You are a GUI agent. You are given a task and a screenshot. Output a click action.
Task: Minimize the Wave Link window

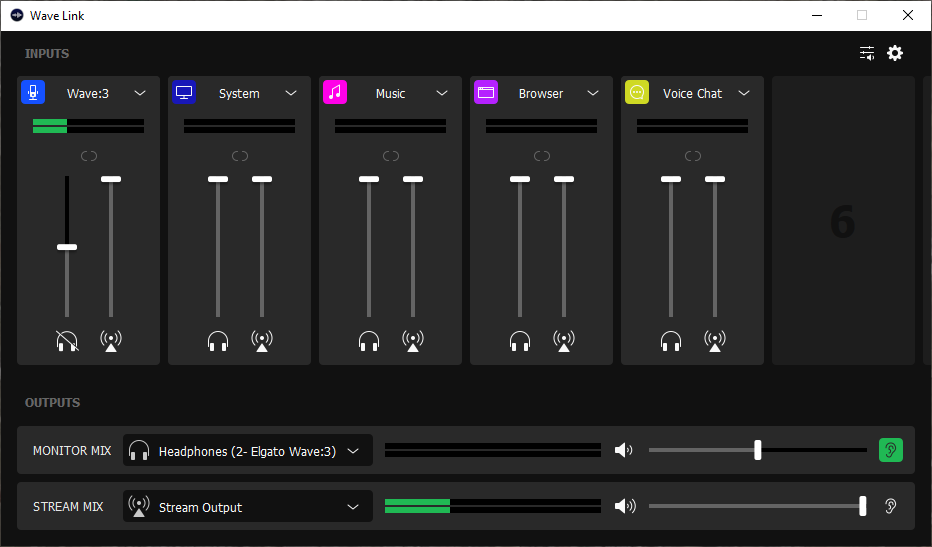[817, 15]
